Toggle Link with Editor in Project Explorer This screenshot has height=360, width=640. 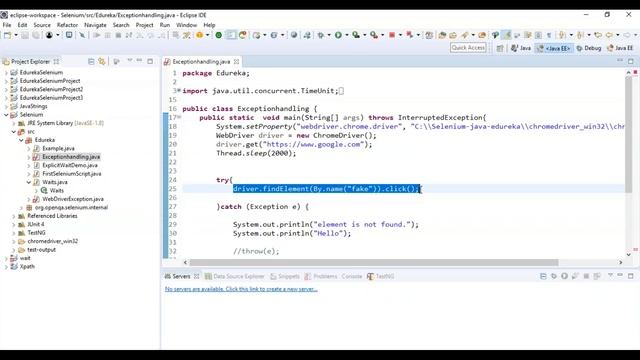coord(102,62)
